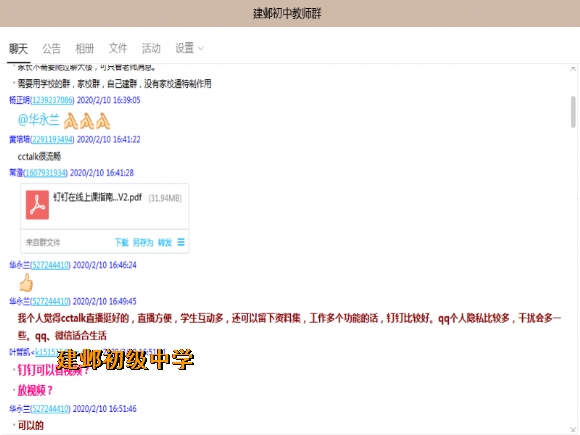Click the window title 建邺初中教师群
580x435 pixels.
coord(287,14)
